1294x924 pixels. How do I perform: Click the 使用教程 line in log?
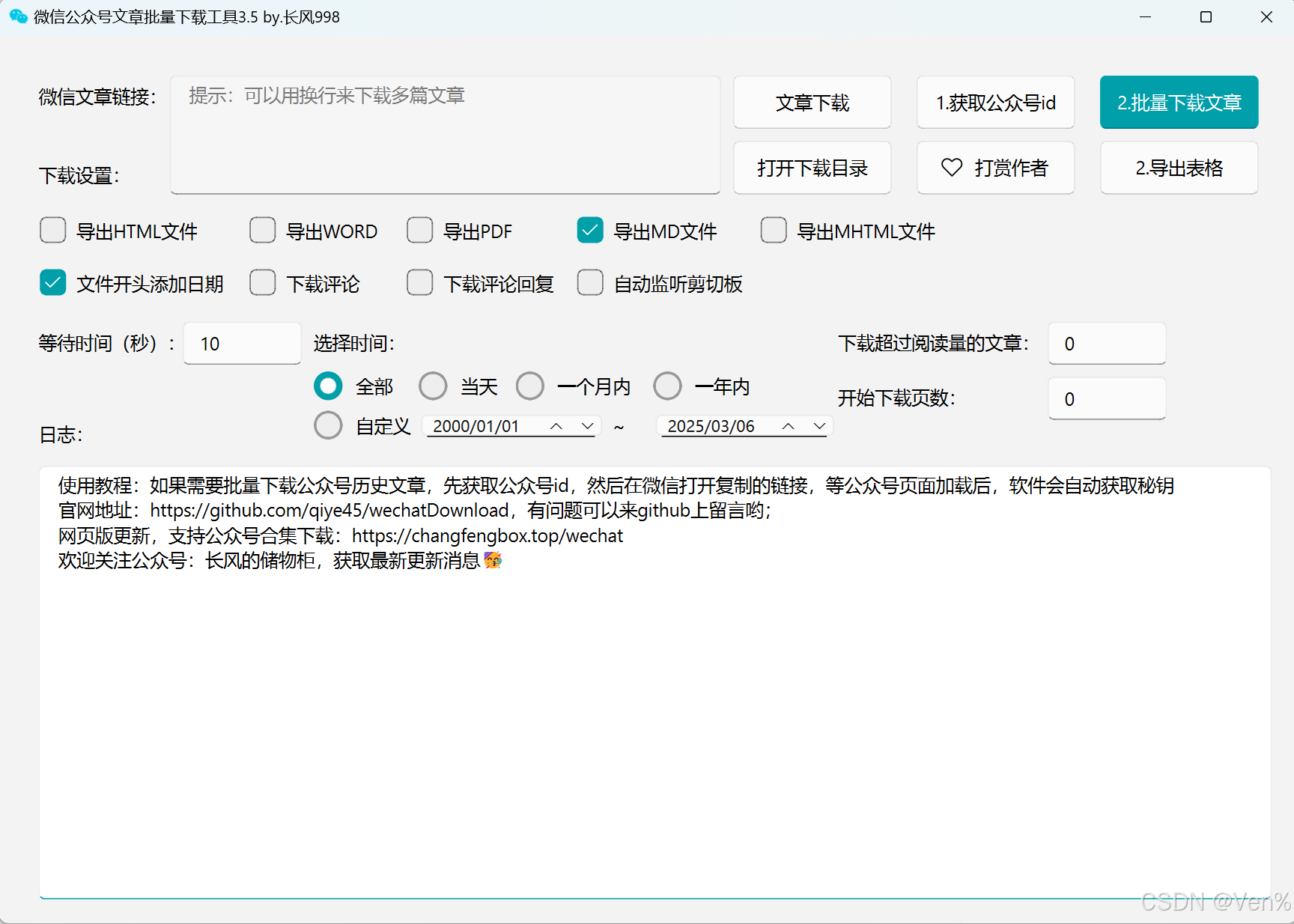click(616, 486)
